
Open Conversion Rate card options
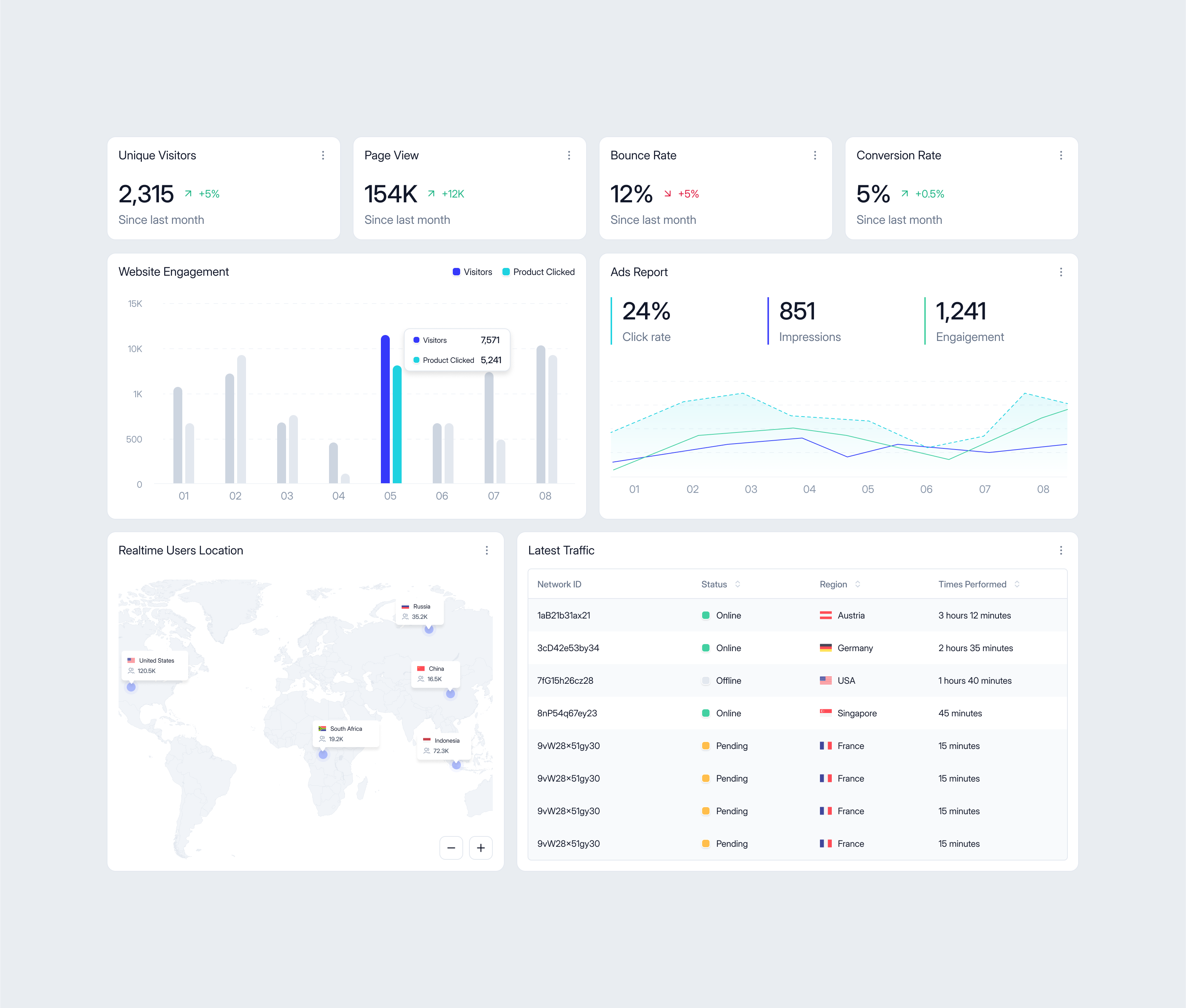(x=1061, y=155)
